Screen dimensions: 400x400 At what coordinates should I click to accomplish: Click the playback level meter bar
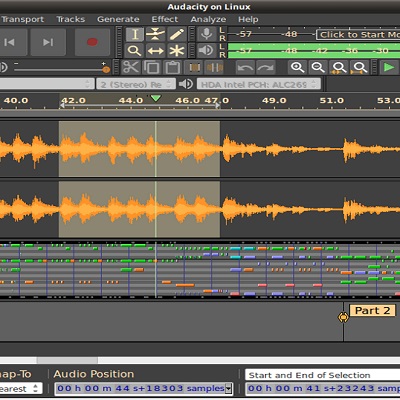[314, 51]
